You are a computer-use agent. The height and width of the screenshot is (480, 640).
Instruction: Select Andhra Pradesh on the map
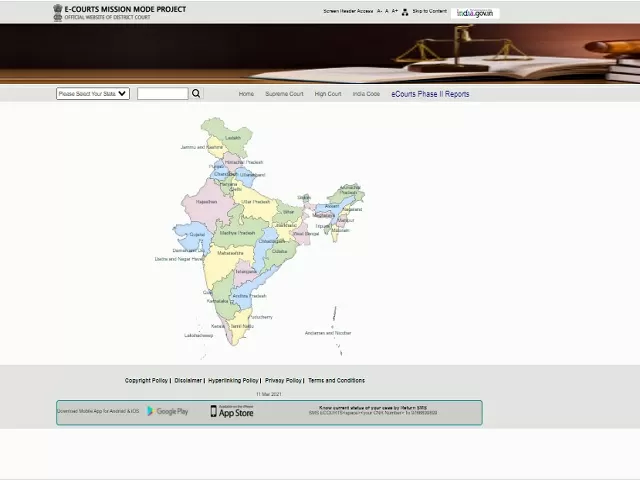249,296
